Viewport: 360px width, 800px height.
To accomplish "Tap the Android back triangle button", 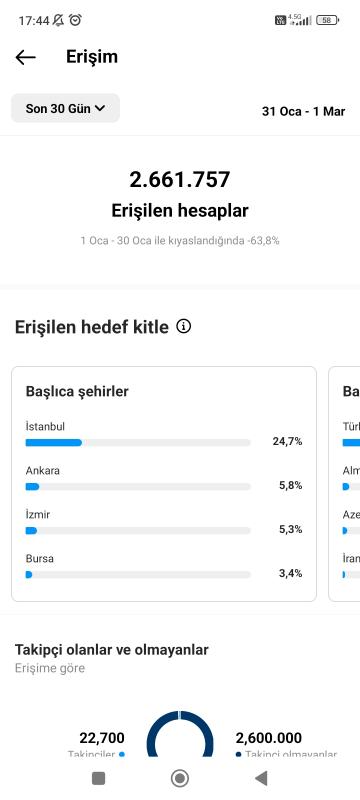I will 261,778.
